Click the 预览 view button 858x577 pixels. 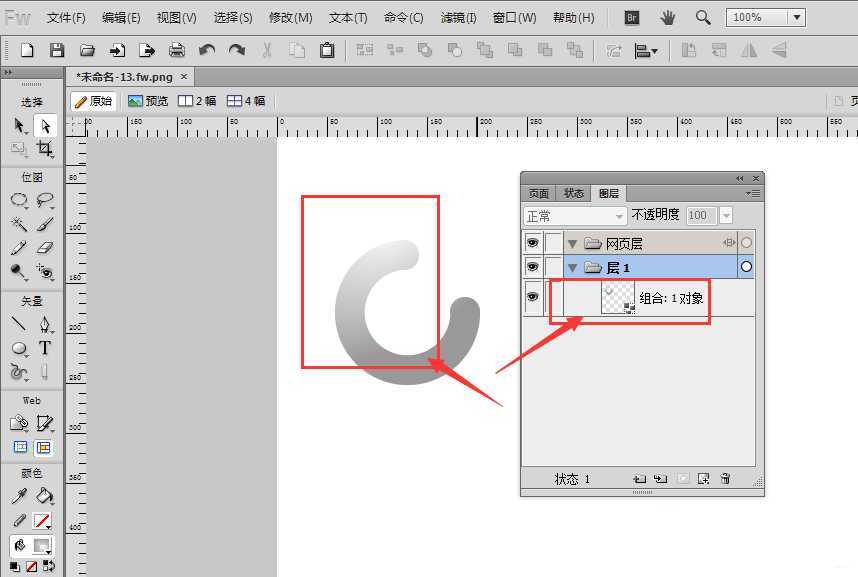[x=148, y=100]
